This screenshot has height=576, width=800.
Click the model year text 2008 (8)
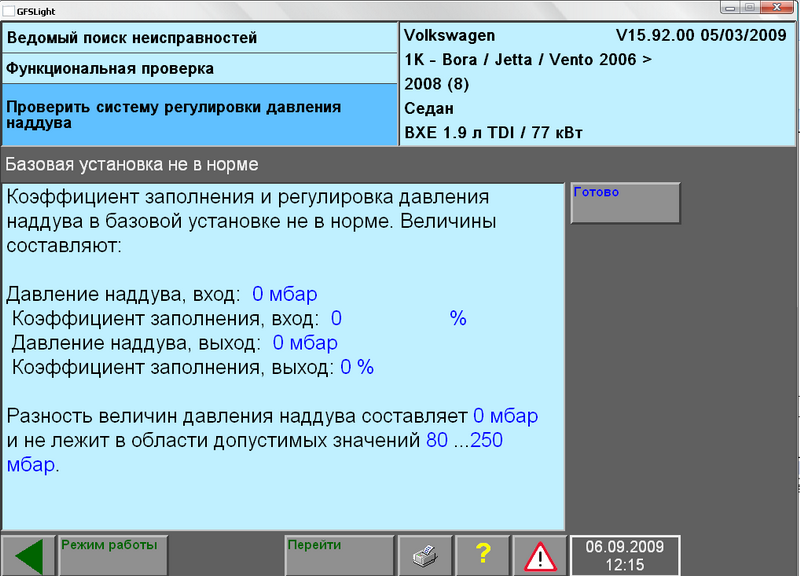click(437, 84)
